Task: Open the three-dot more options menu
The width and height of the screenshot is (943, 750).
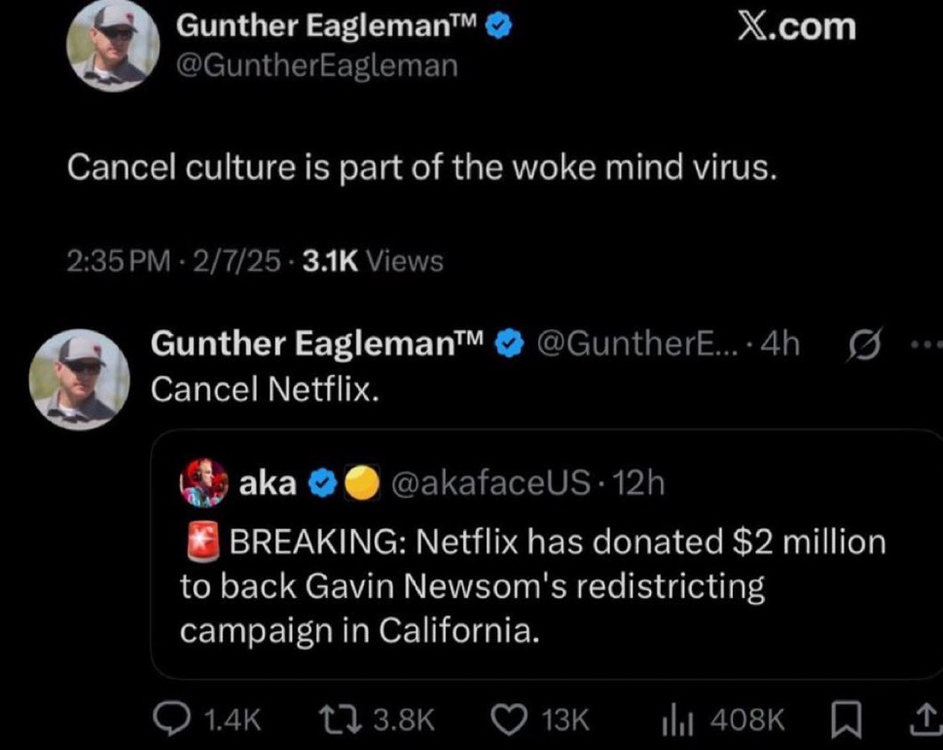Action: (926, 345)
